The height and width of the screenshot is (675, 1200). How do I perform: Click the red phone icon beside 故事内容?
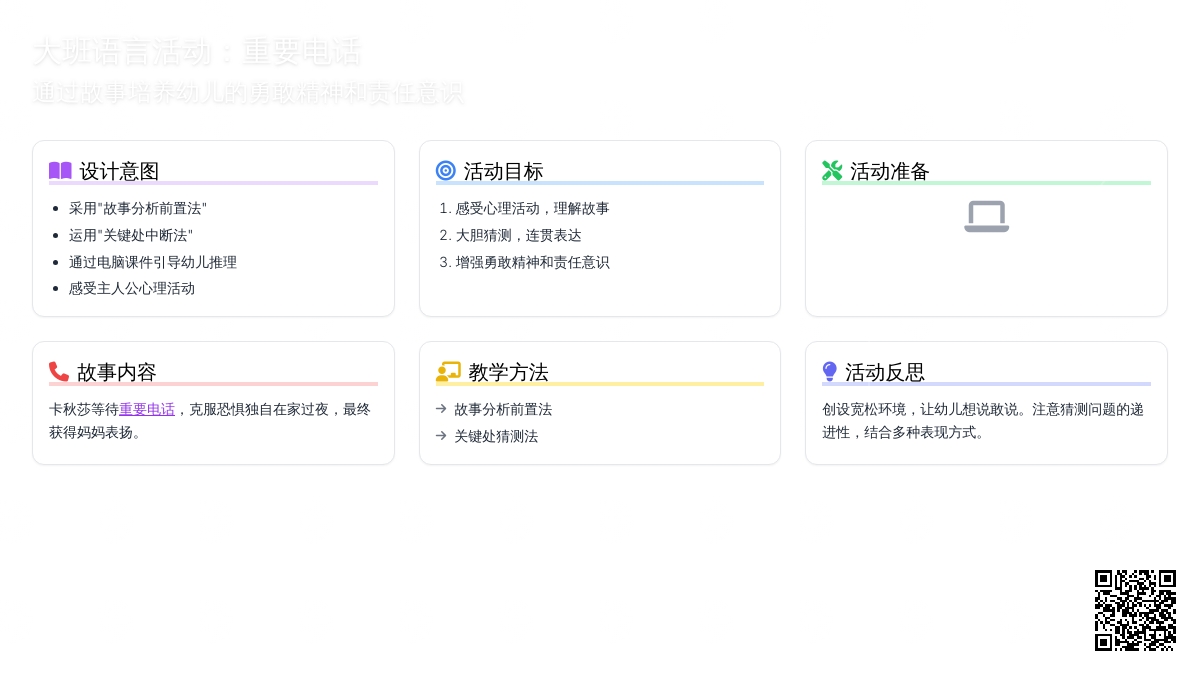pyautogui.click(x=59, y=372)
